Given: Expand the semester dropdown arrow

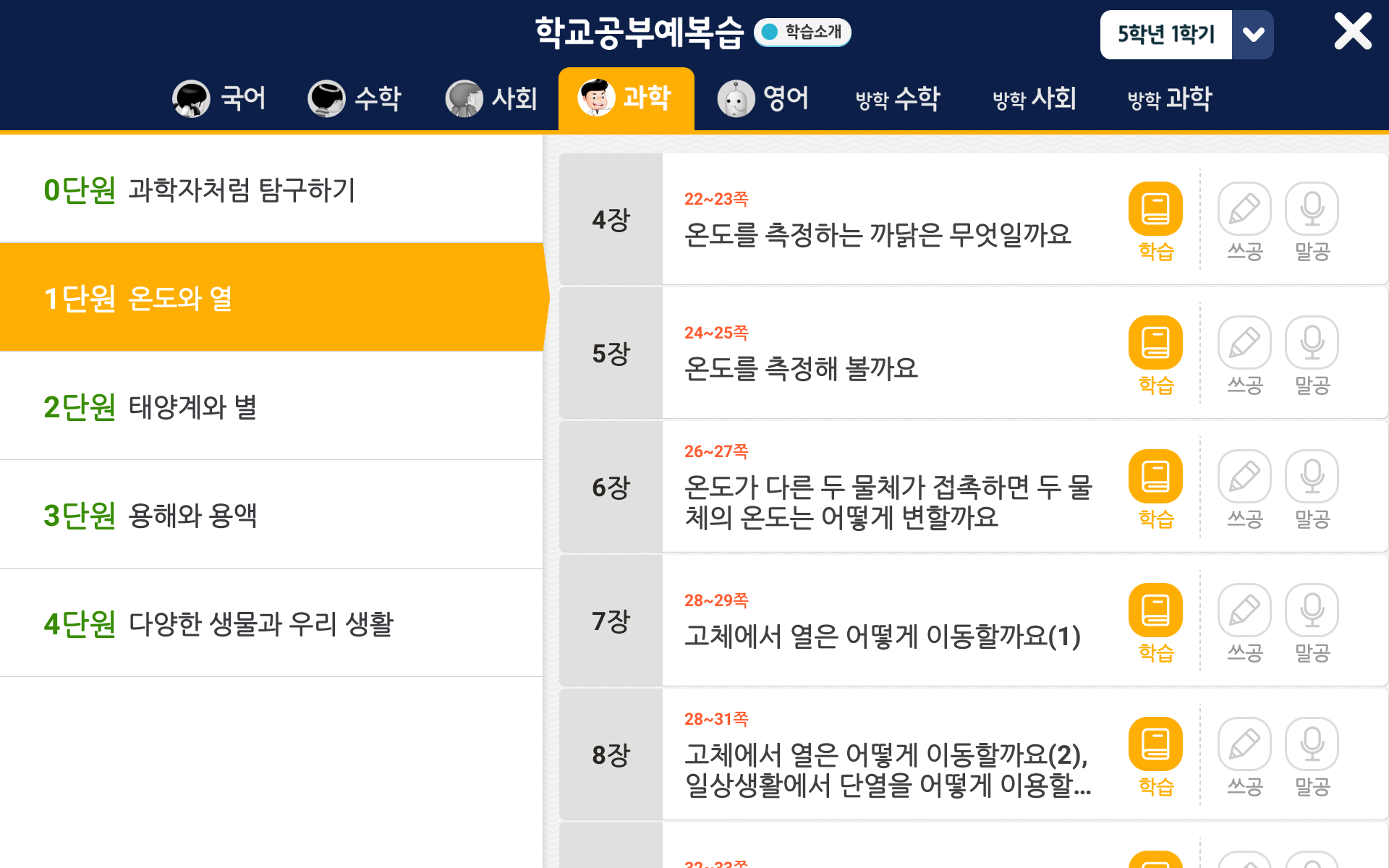Looking at the screenshot, I should [1253, 34].
